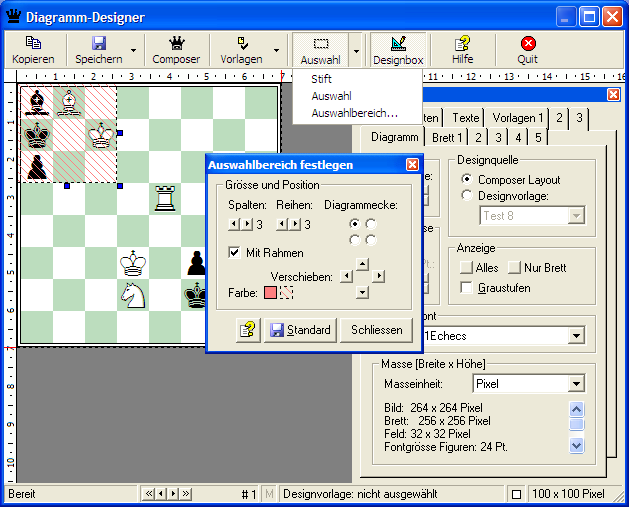629x507 pixels.
Task: Click the help icon button in dialog
Action: (x=248, y=330)
